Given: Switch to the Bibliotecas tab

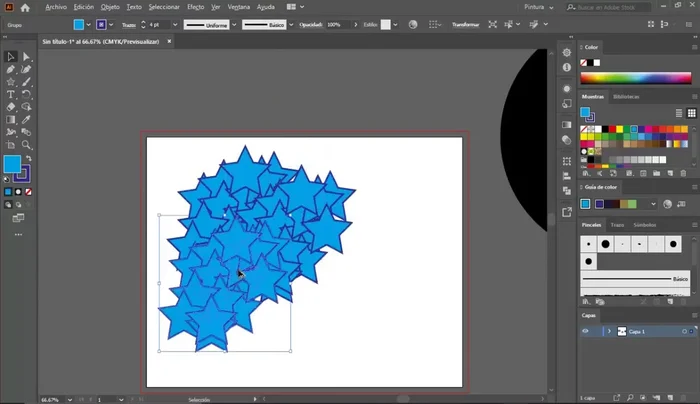Looking at the screenshot, I should pos(626,97).
